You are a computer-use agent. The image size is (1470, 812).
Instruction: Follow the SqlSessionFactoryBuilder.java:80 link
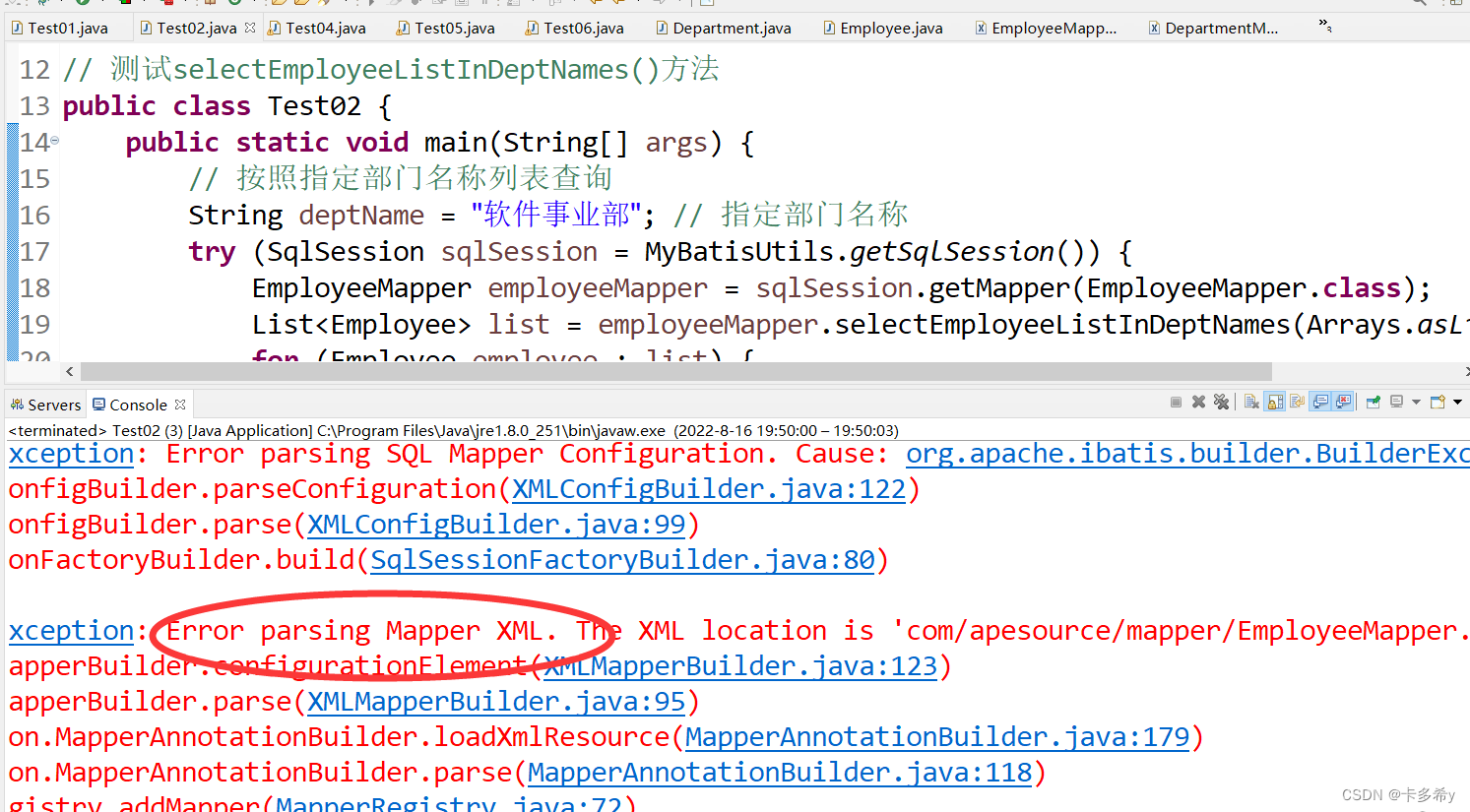click(x=622, y=560)
